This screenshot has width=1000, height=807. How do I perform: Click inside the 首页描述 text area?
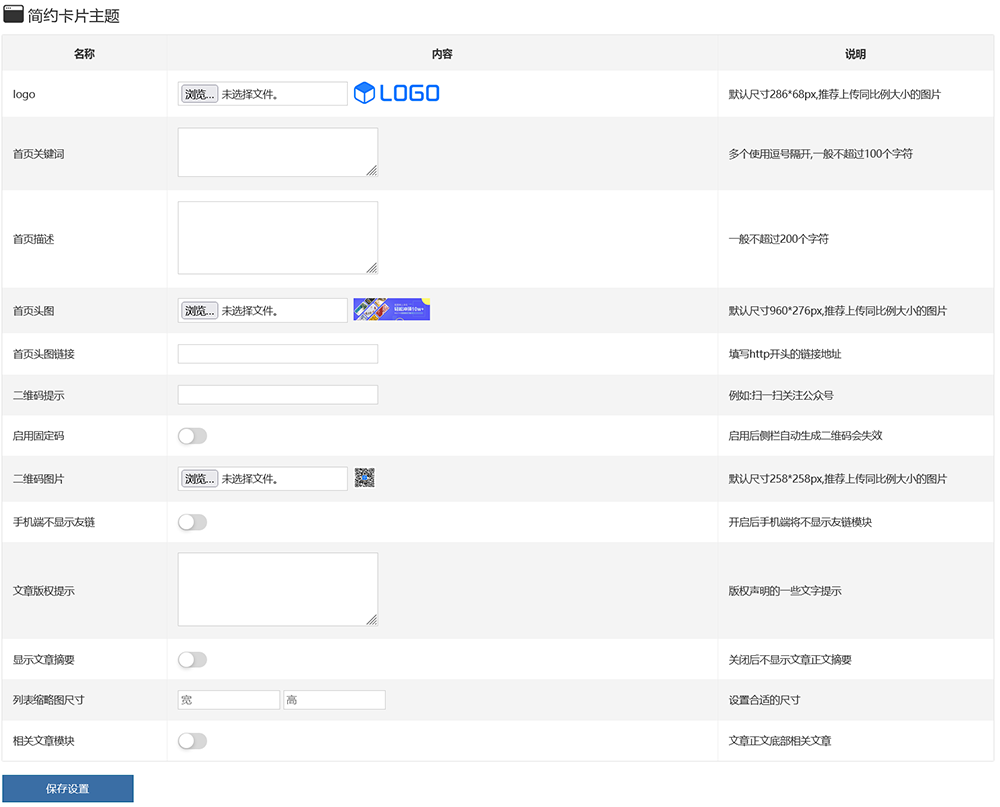coord(277,237)
